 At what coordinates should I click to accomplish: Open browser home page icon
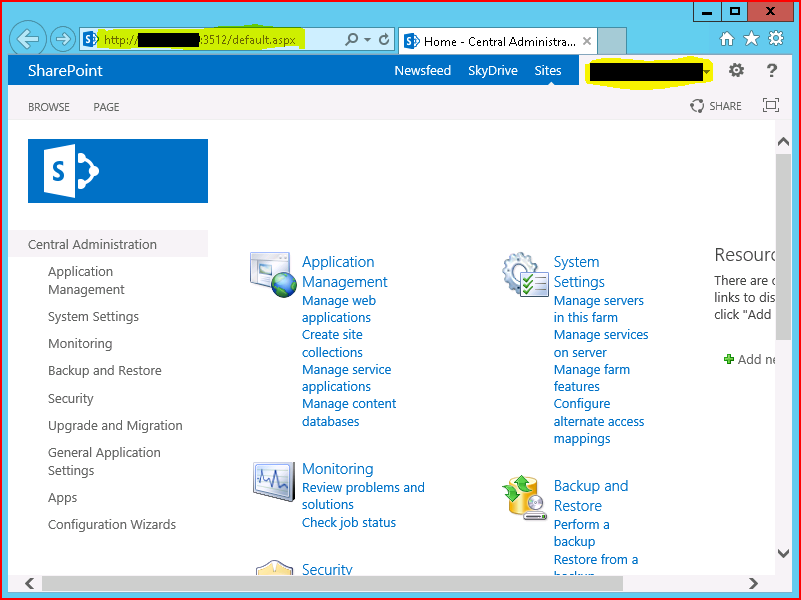pyautogui.click(x=726, y=39)
